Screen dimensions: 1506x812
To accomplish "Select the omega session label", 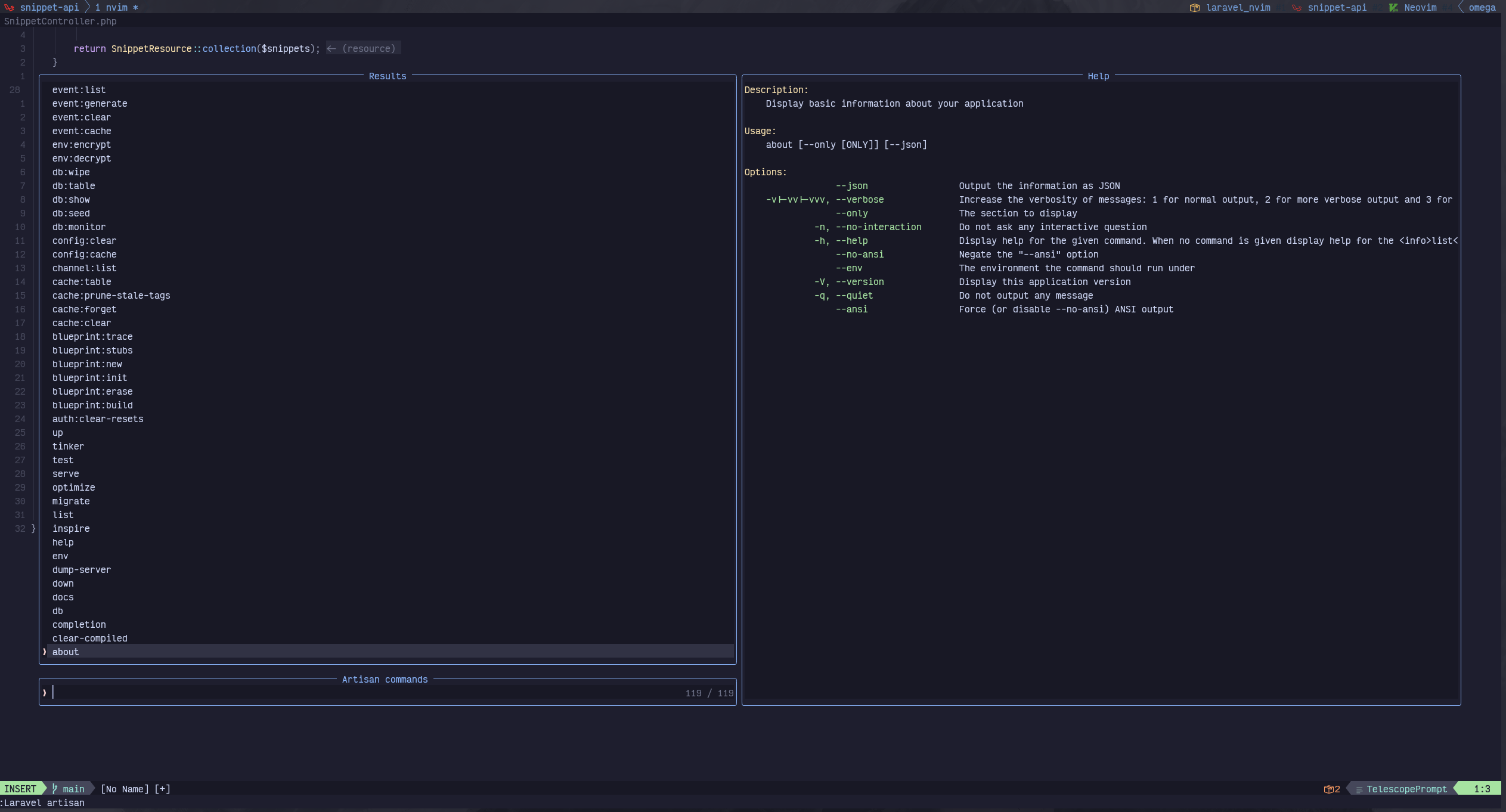I will tap(1482, 8).
